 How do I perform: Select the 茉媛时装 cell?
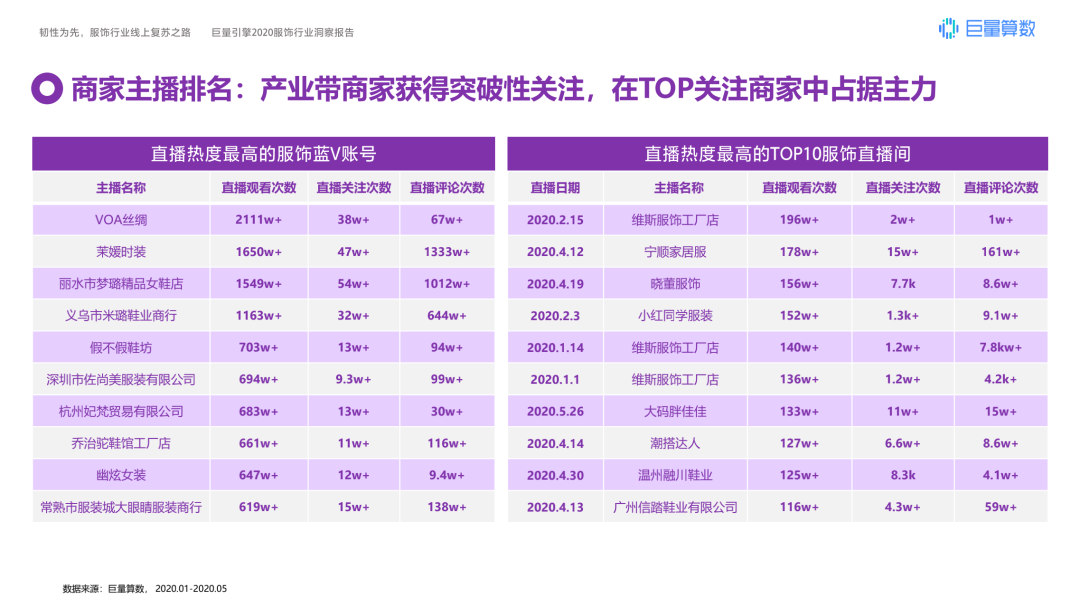[121, 251]
